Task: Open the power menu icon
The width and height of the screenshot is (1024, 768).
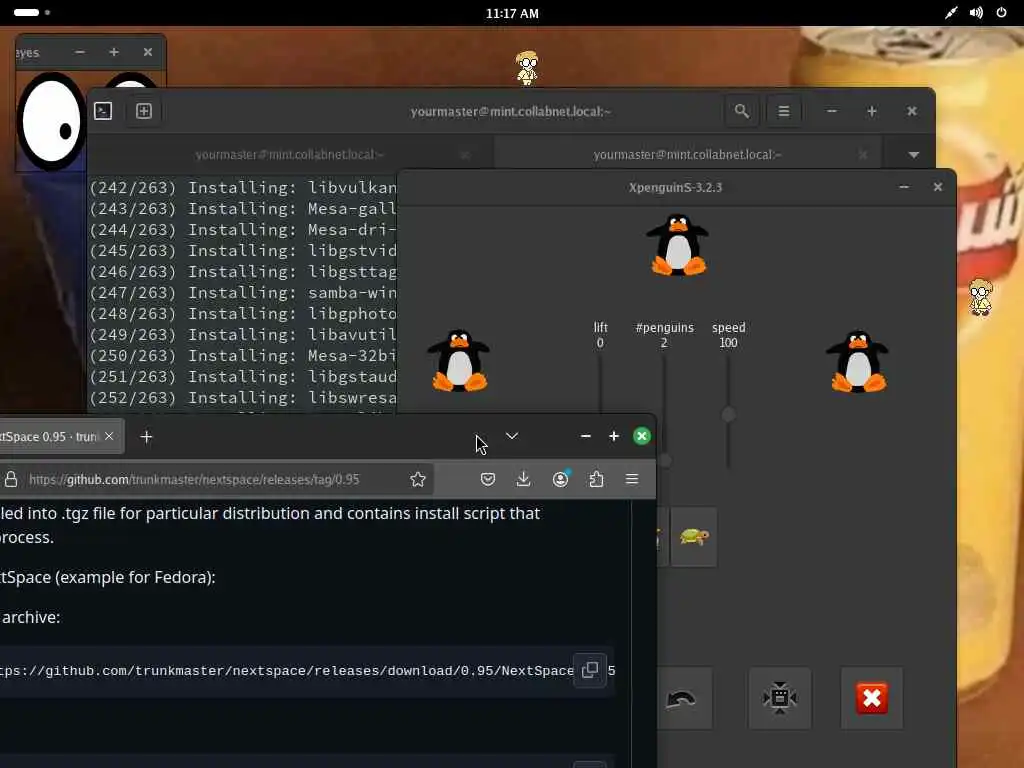Action: pyautogui.click(x=1001, y=12)
